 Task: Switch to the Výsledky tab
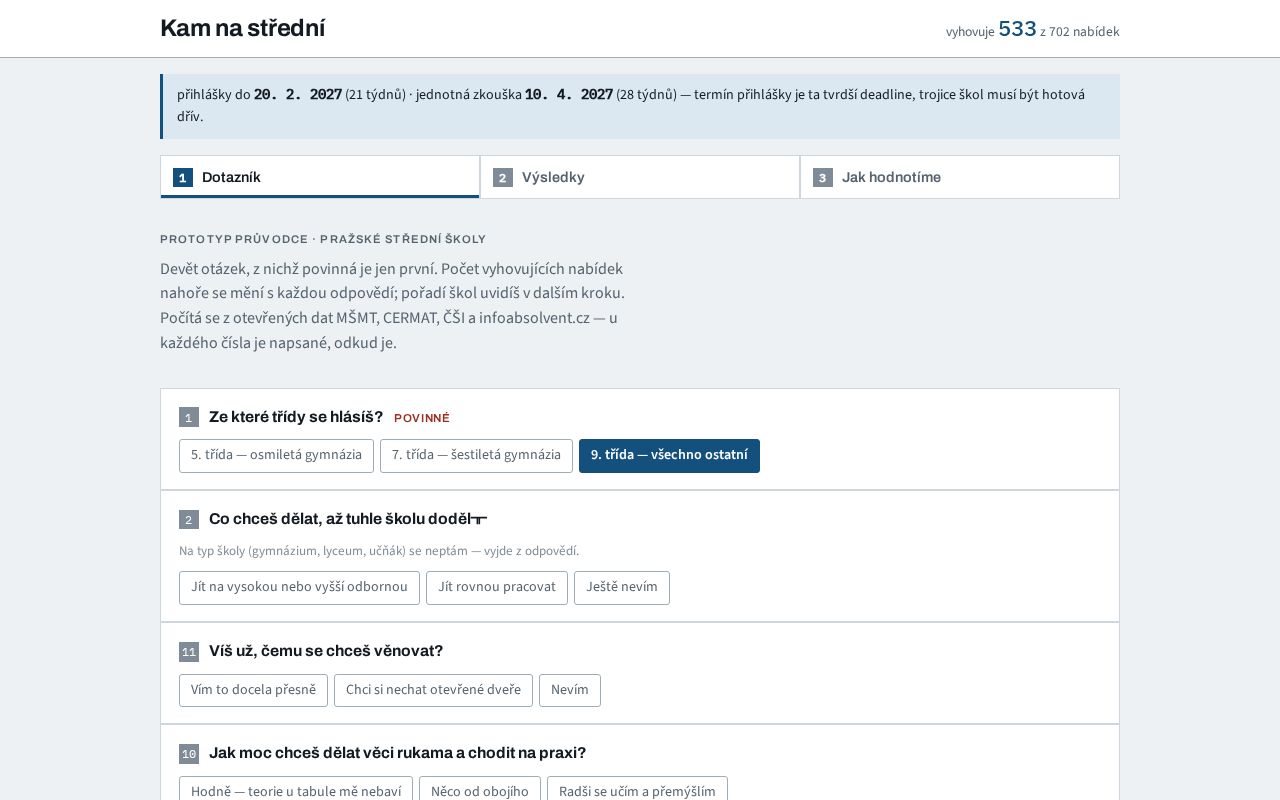click(x=640, y=177)
